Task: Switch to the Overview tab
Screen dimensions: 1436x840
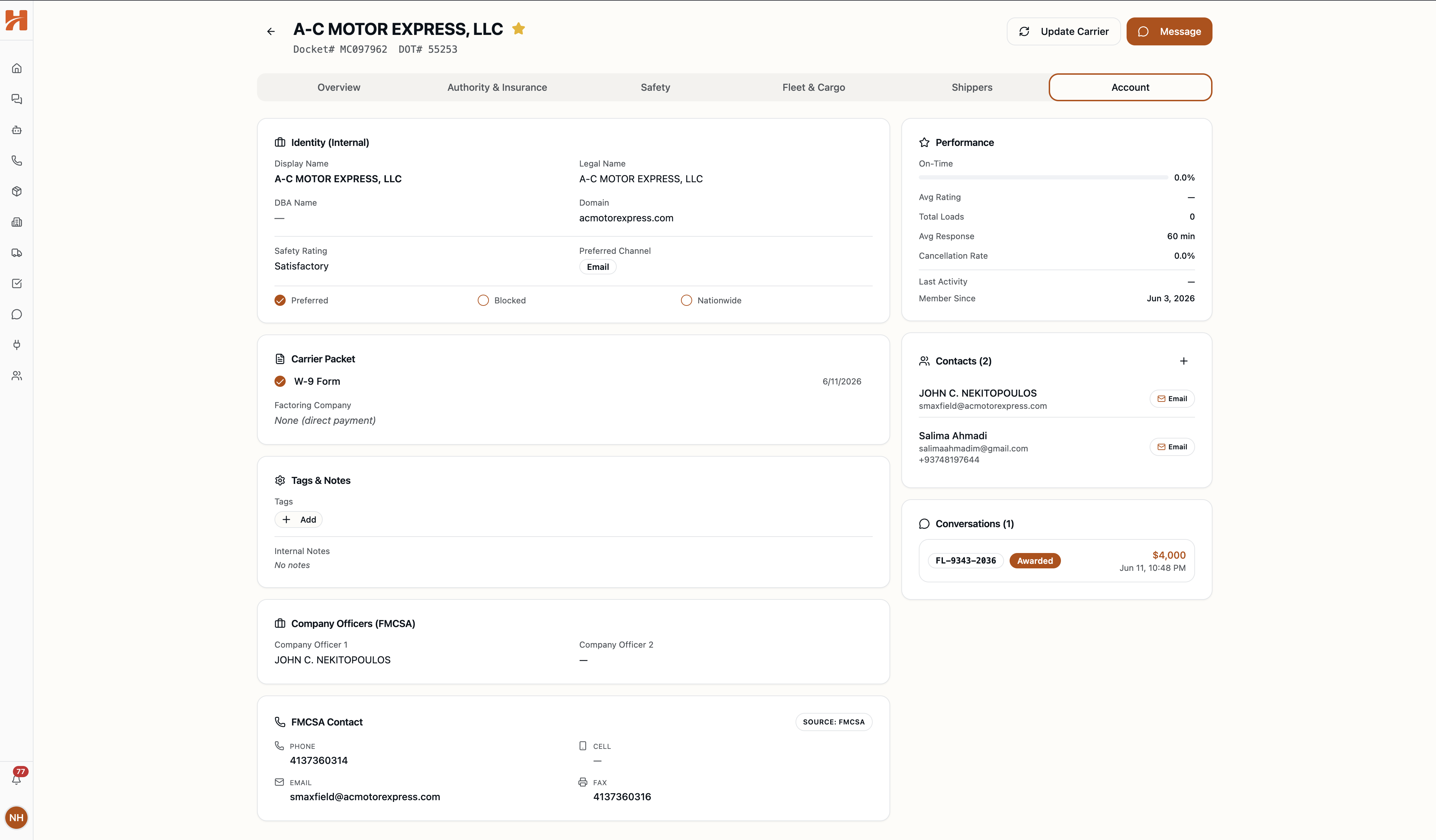Action: (x=338, y=87)
